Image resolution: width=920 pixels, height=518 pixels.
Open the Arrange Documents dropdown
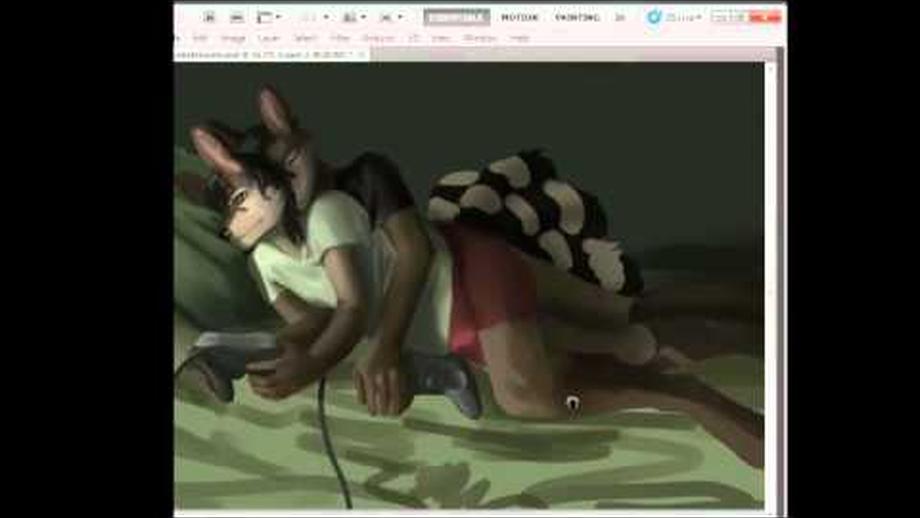click(354, 18)
